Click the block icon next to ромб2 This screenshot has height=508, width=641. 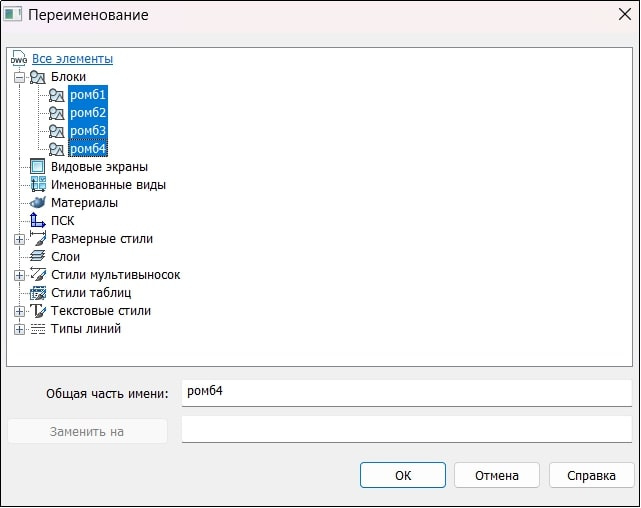56,113
